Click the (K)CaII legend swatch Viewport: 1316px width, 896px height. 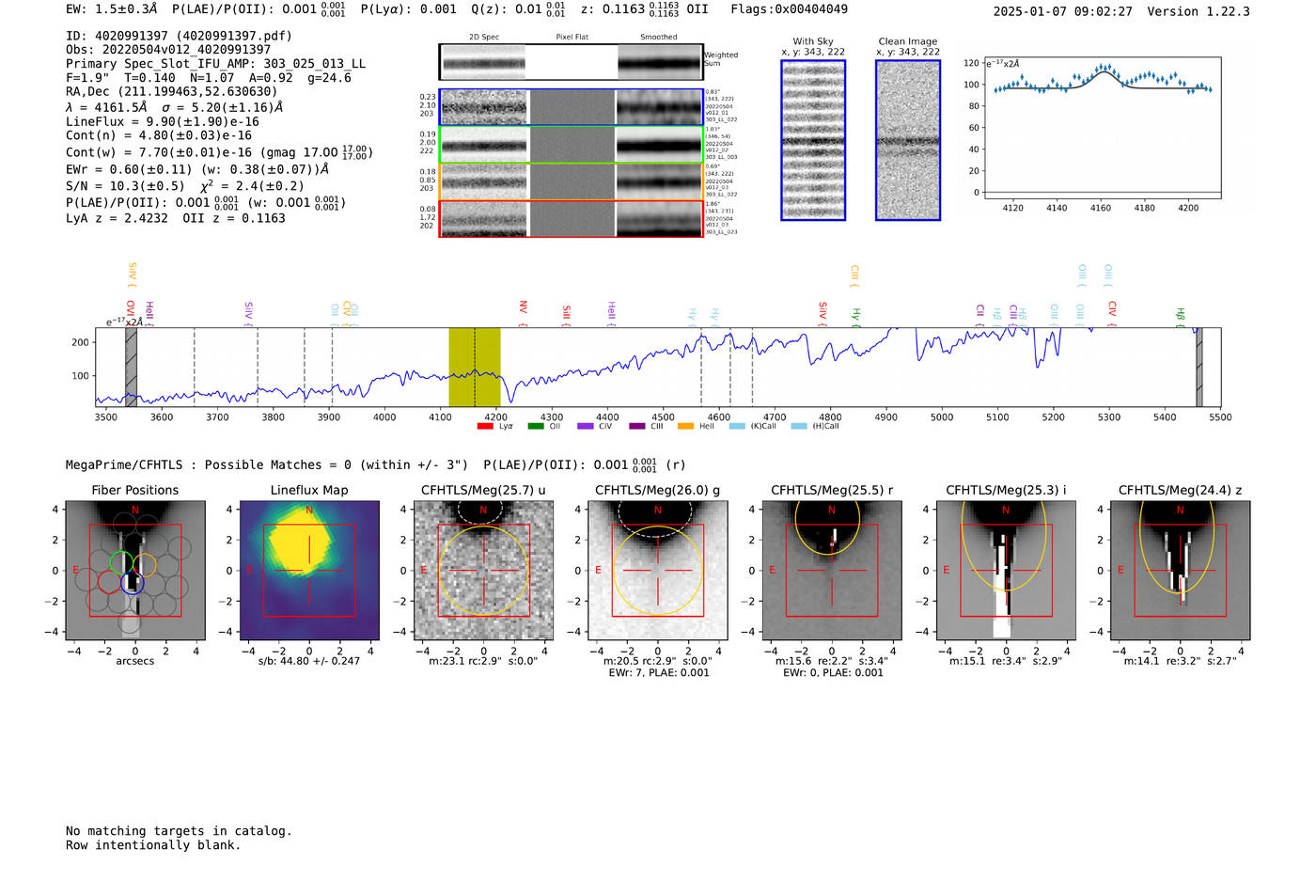click(737, 427)
